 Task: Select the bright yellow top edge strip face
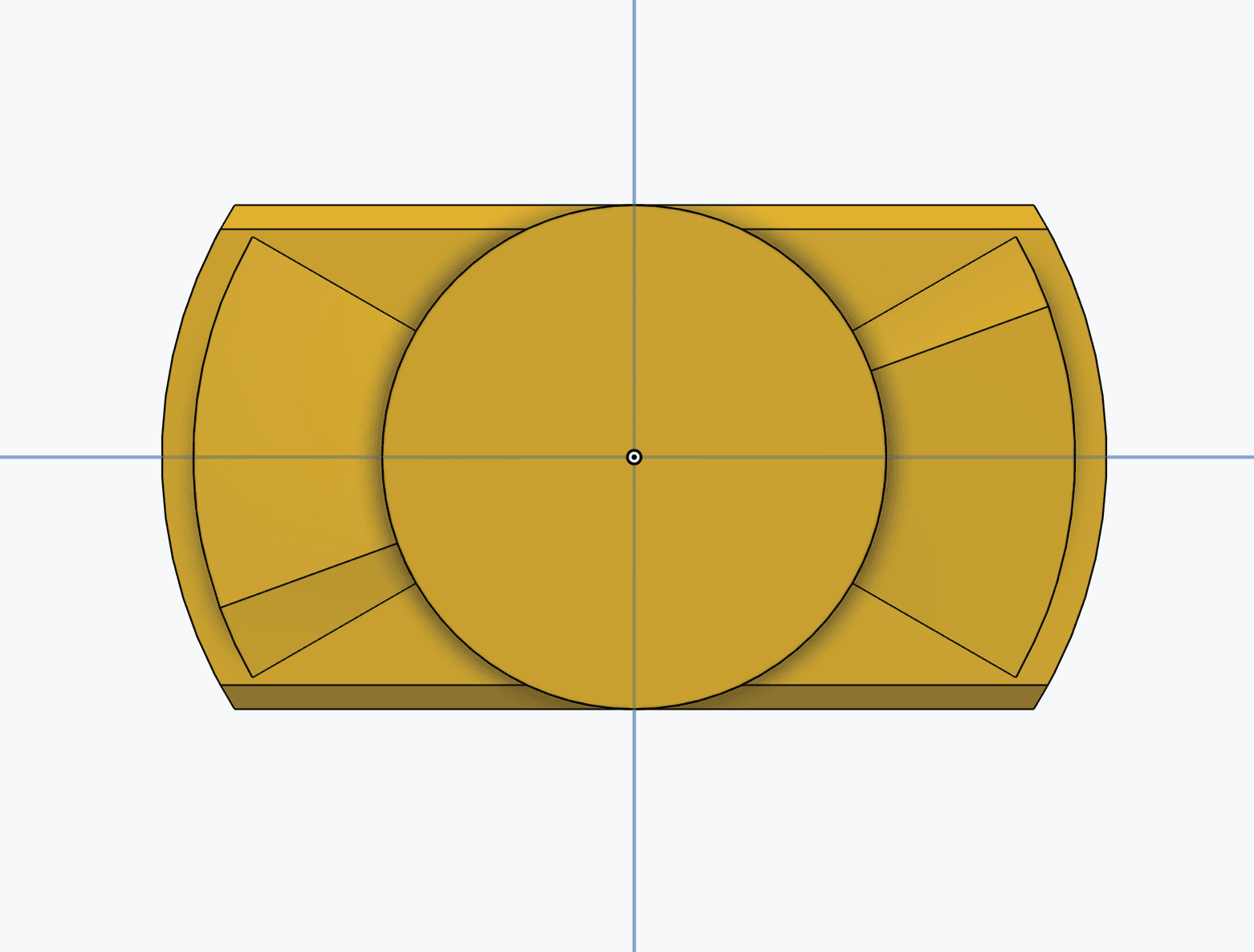tap(377, 217)
